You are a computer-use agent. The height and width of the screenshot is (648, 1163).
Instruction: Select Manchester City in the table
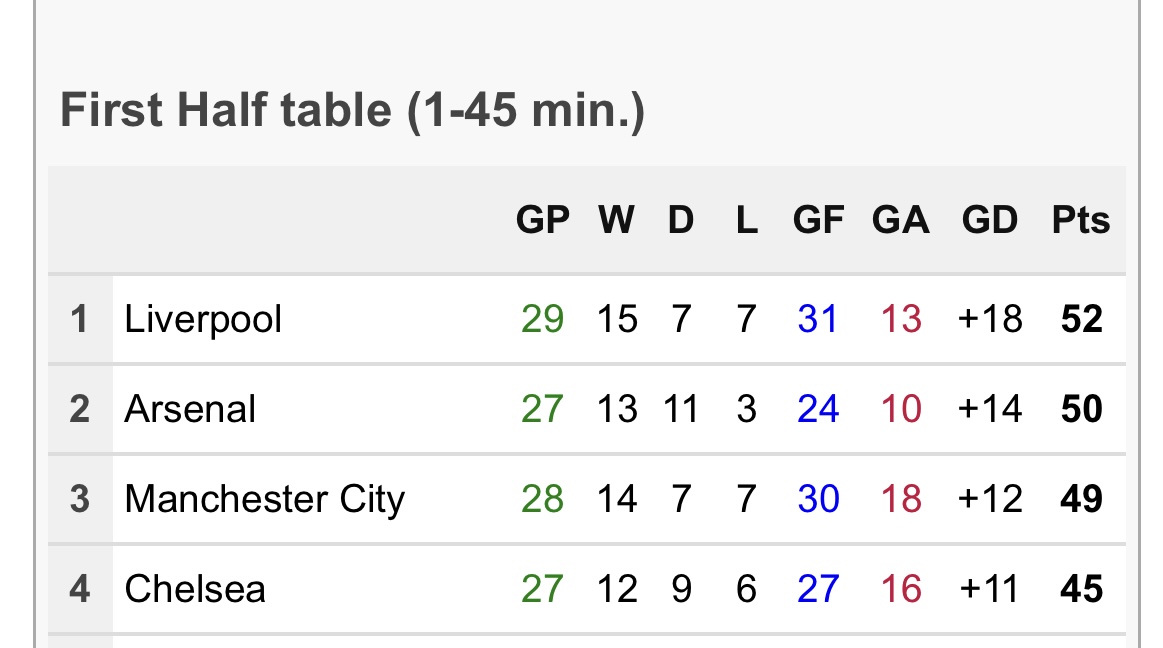265,500
